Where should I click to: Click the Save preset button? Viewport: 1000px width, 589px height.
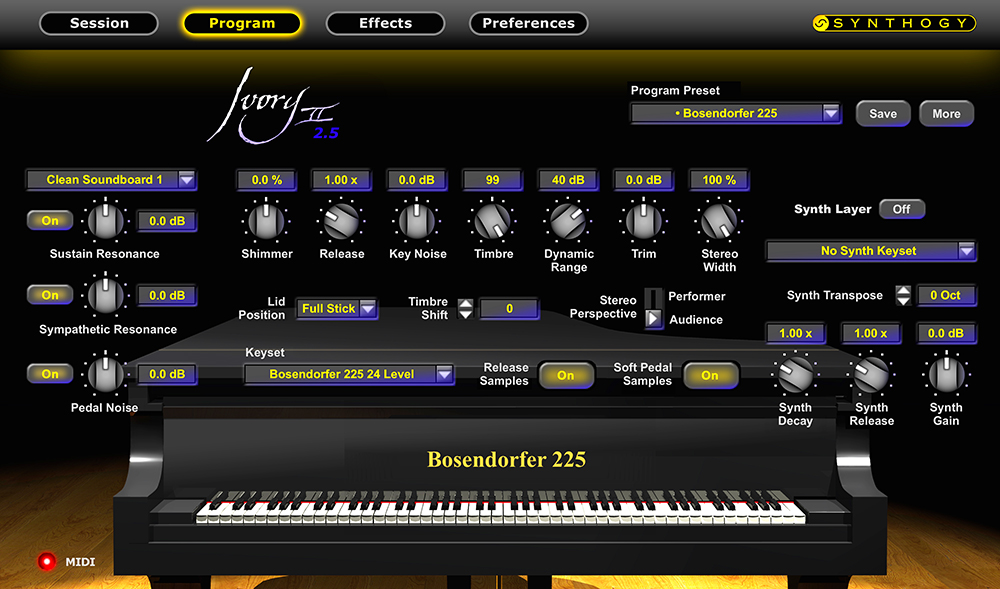coord(882,114)
